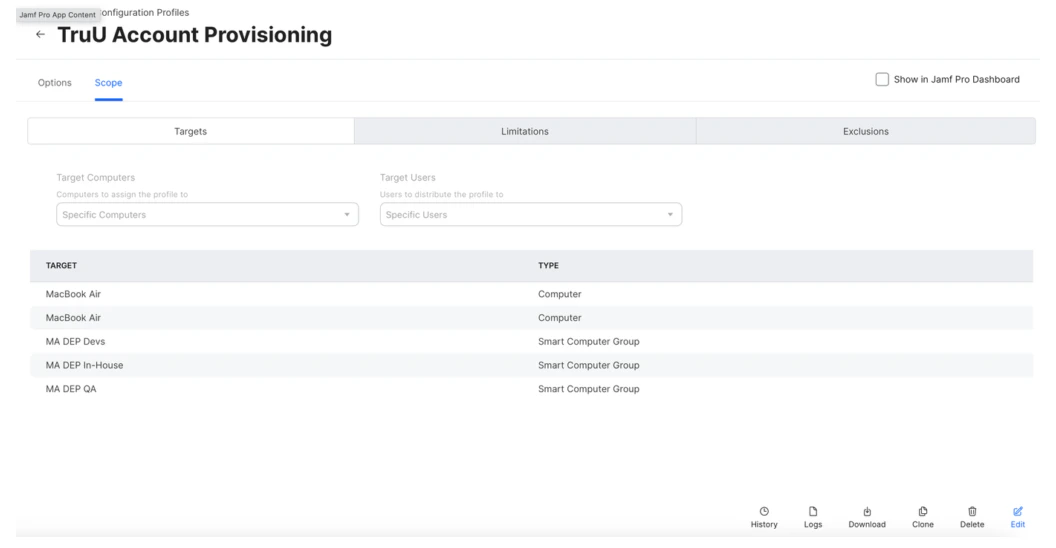Clone this configuration profile

click(923, 517)
